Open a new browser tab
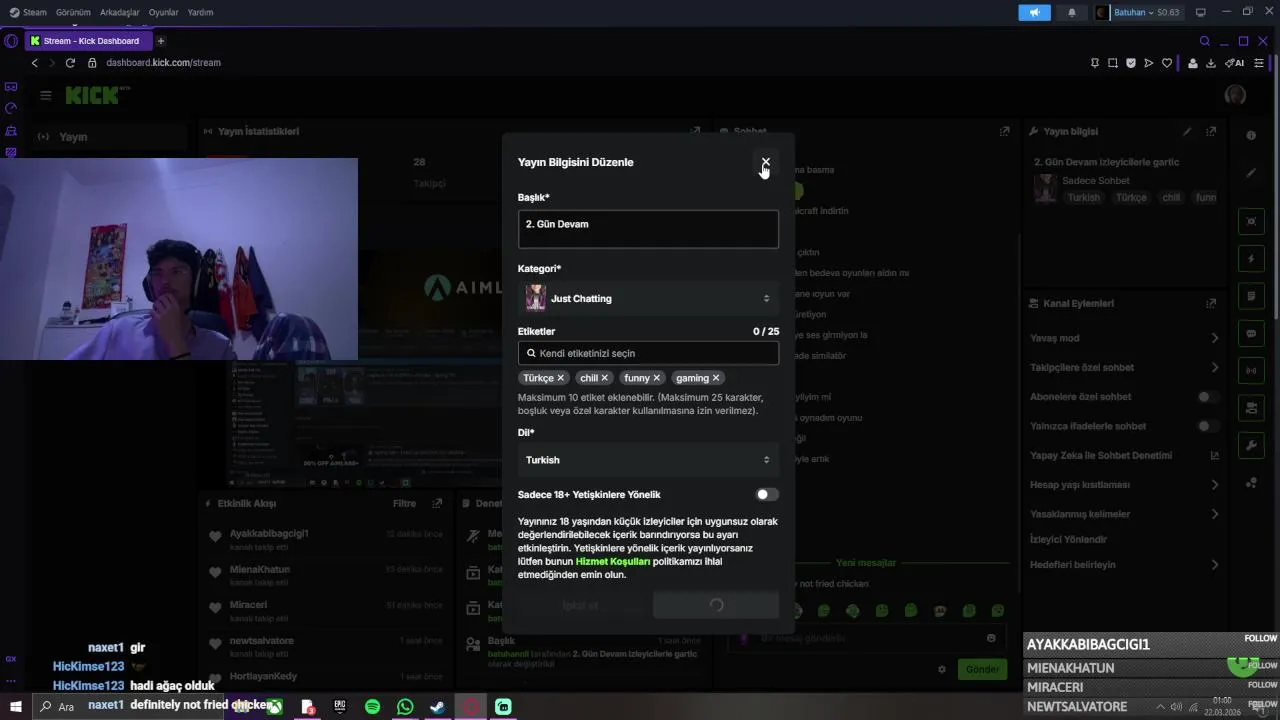Viewport: 1280px width, 720px height. (160, 41)
